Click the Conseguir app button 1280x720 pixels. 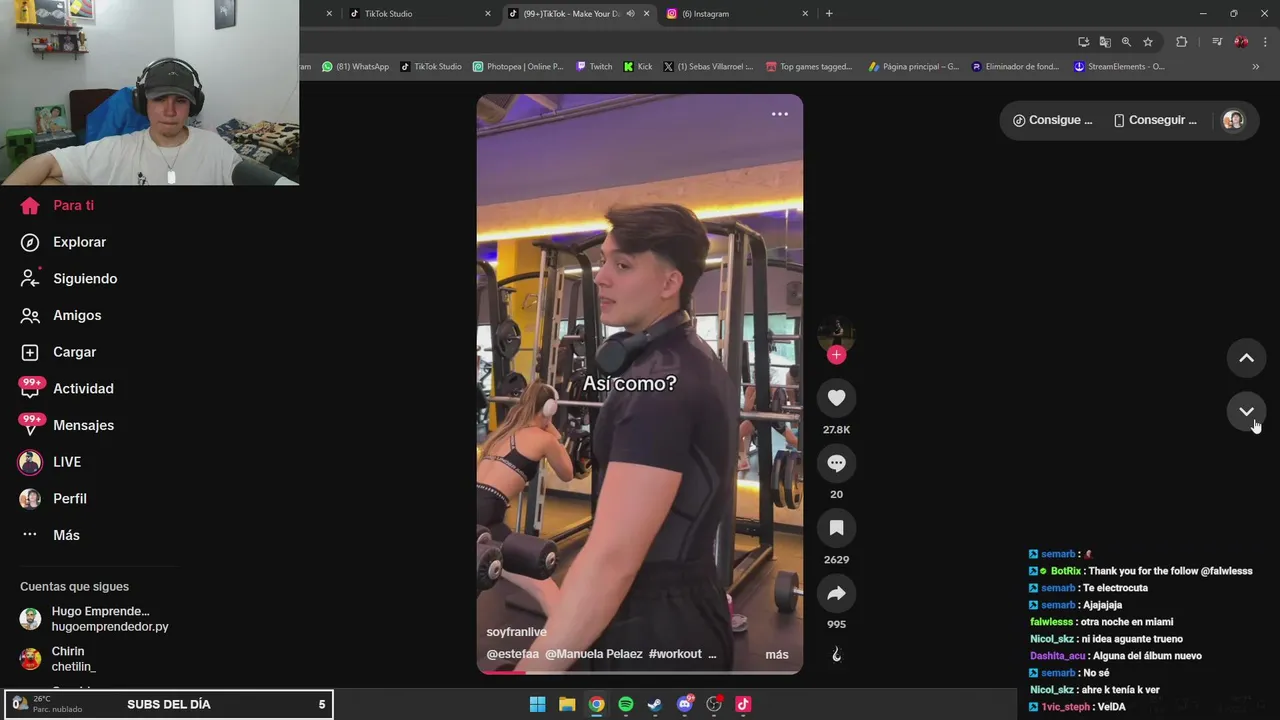click(x=1155, y=120)
